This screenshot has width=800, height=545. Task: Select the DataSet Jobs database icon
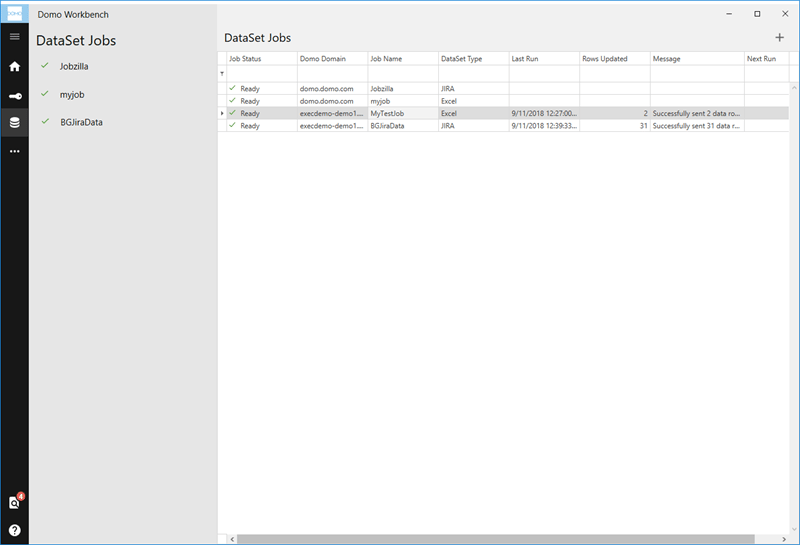(15, 122)
